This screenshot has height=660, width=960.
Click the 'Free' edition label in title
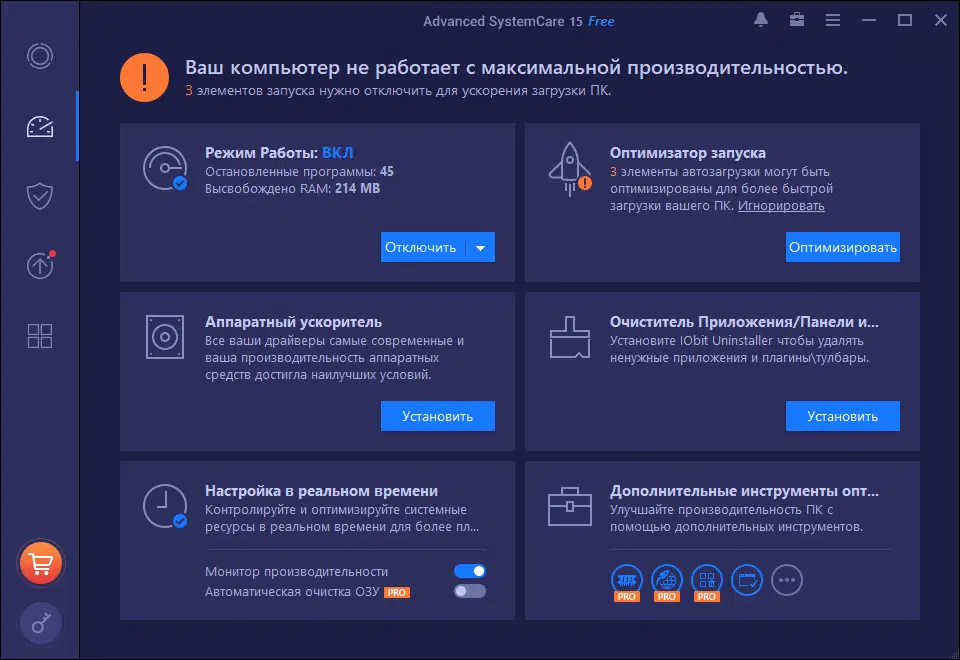601,21
